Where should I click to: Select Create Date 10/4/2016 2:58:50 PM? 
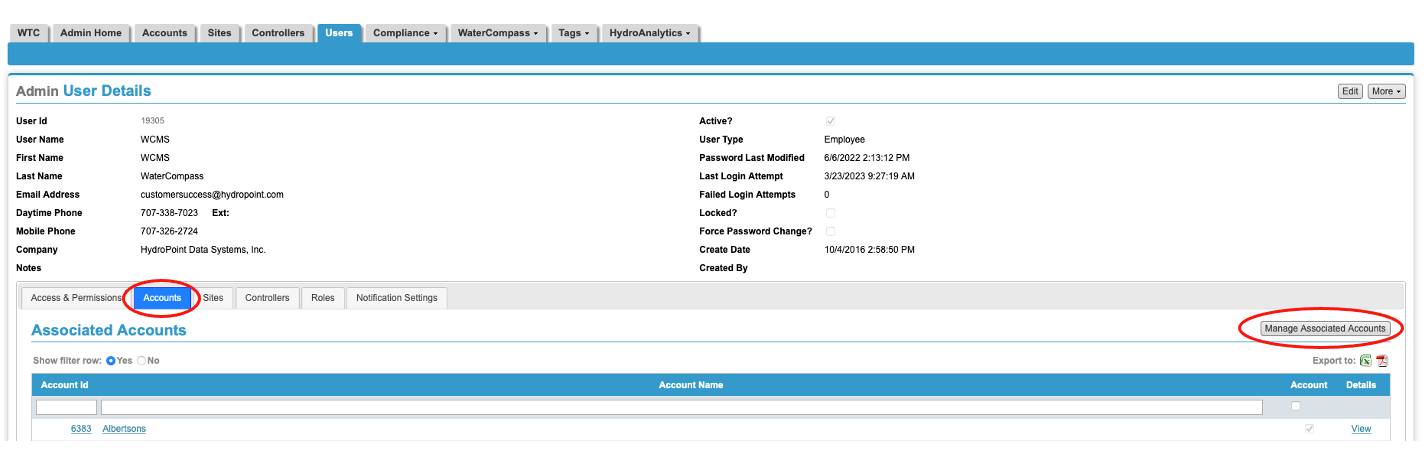[869, 250]
